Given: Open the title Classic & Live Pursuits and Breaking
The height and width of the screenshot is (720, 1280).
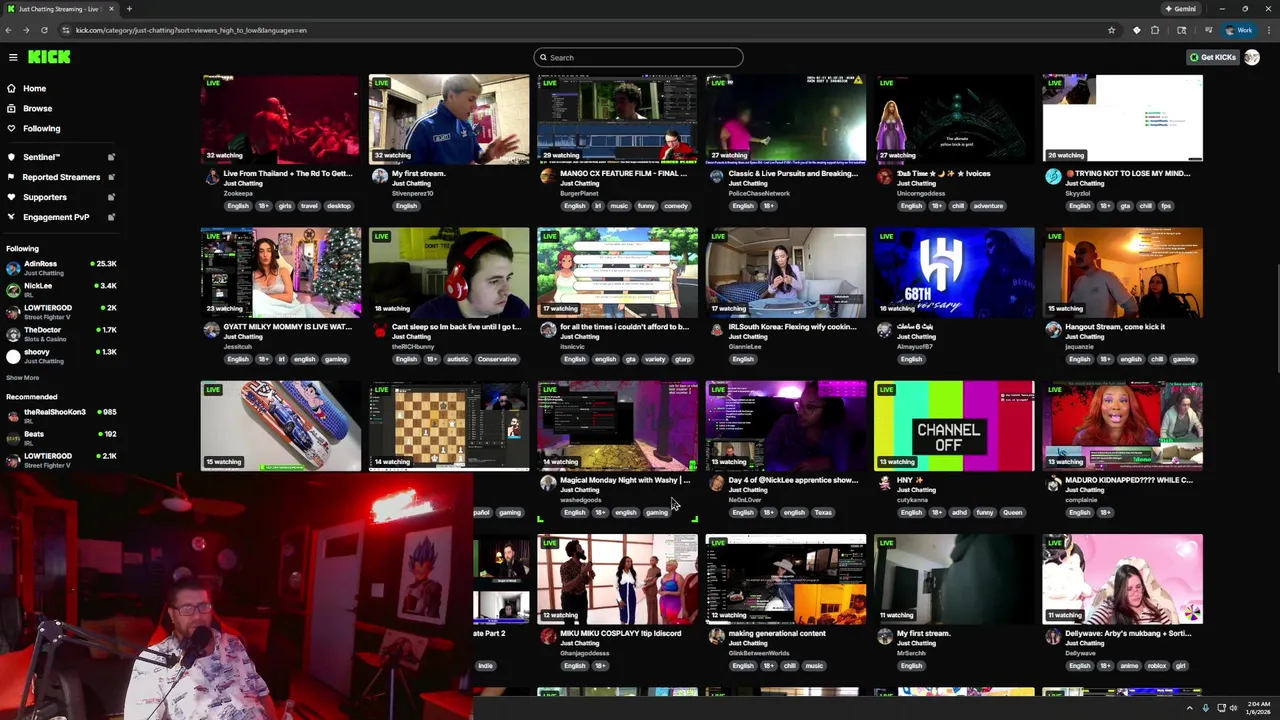Looking at the screenshot, I should 793,173.
